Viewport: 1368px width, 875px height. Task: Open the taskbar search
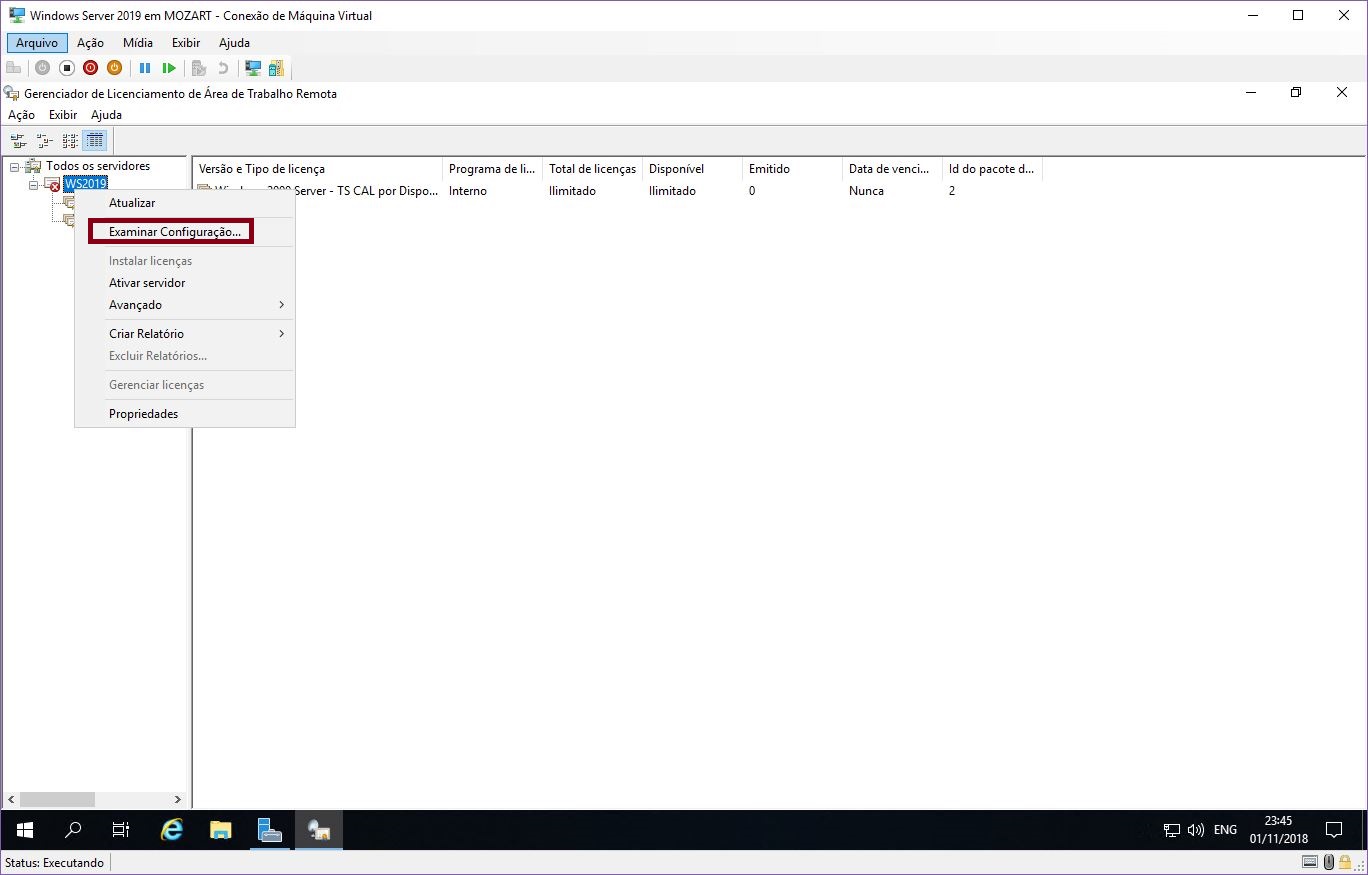coord(73,830)
